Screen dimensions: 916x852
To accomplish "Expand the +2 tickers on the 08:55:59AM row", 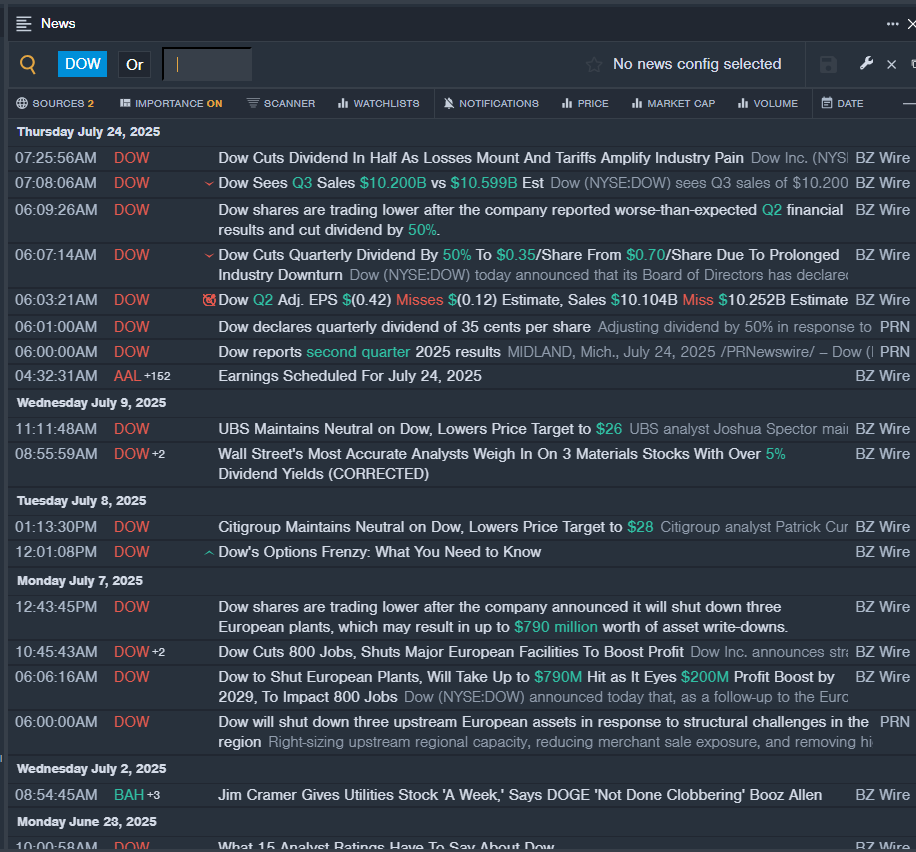I will coord(158,454).
